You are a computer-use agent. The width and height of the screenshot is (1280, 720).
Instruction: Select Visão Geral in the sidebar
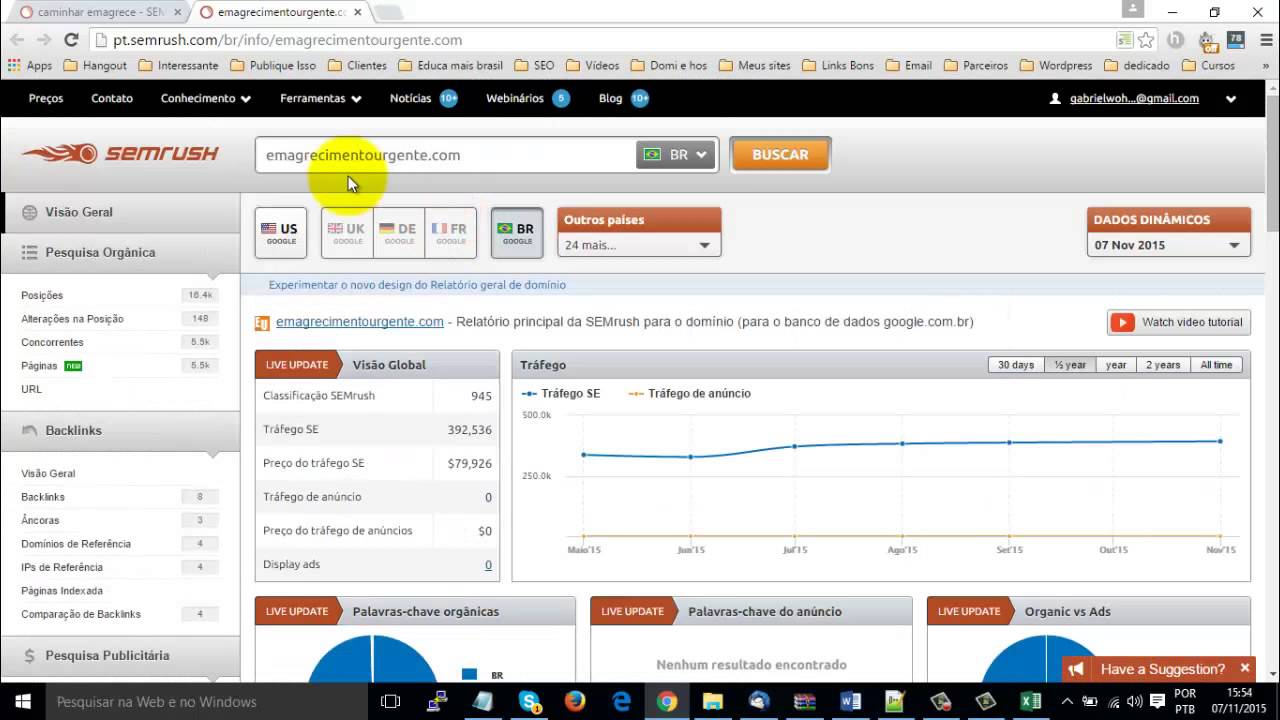(120, 212)
